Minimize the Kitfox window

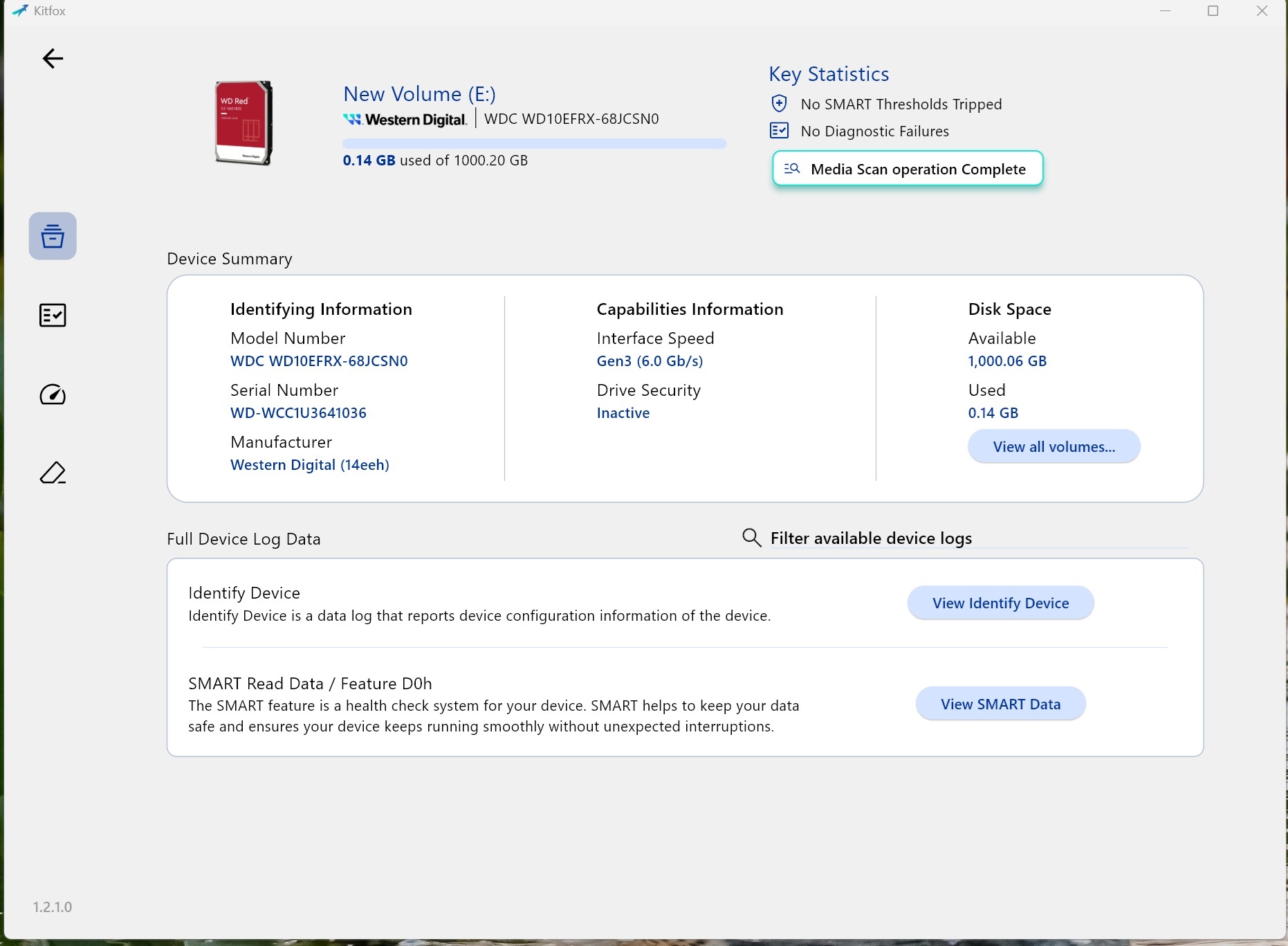1166,11
